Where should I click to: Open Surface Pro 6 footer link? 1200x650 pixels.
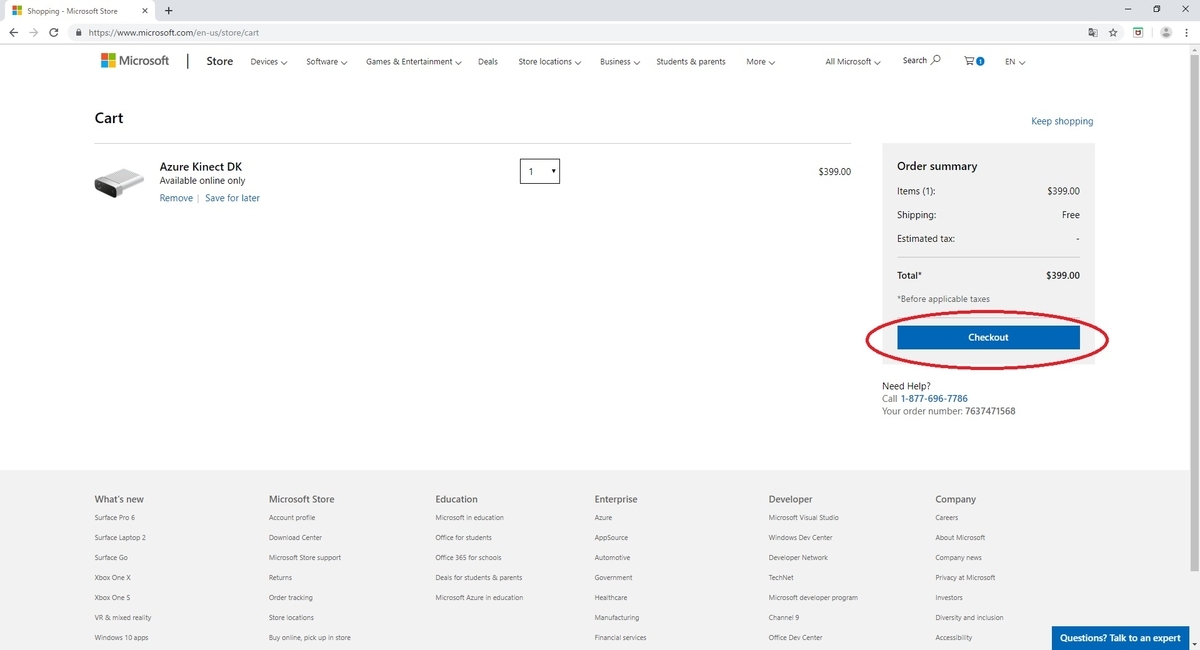pyautogui.click(x=115, y=518)
